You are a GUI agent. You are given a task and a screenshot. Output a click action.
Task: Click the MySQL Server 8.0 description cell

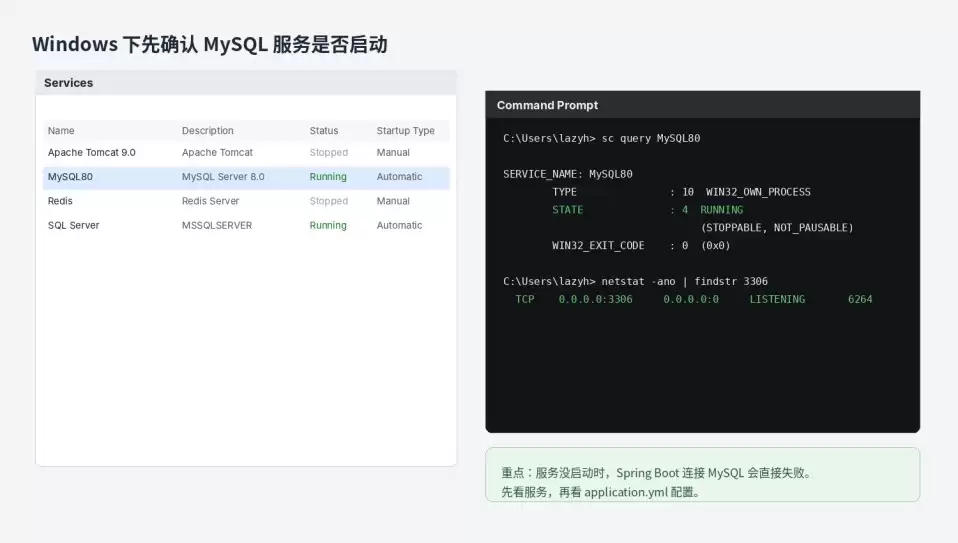coord(223,177)
